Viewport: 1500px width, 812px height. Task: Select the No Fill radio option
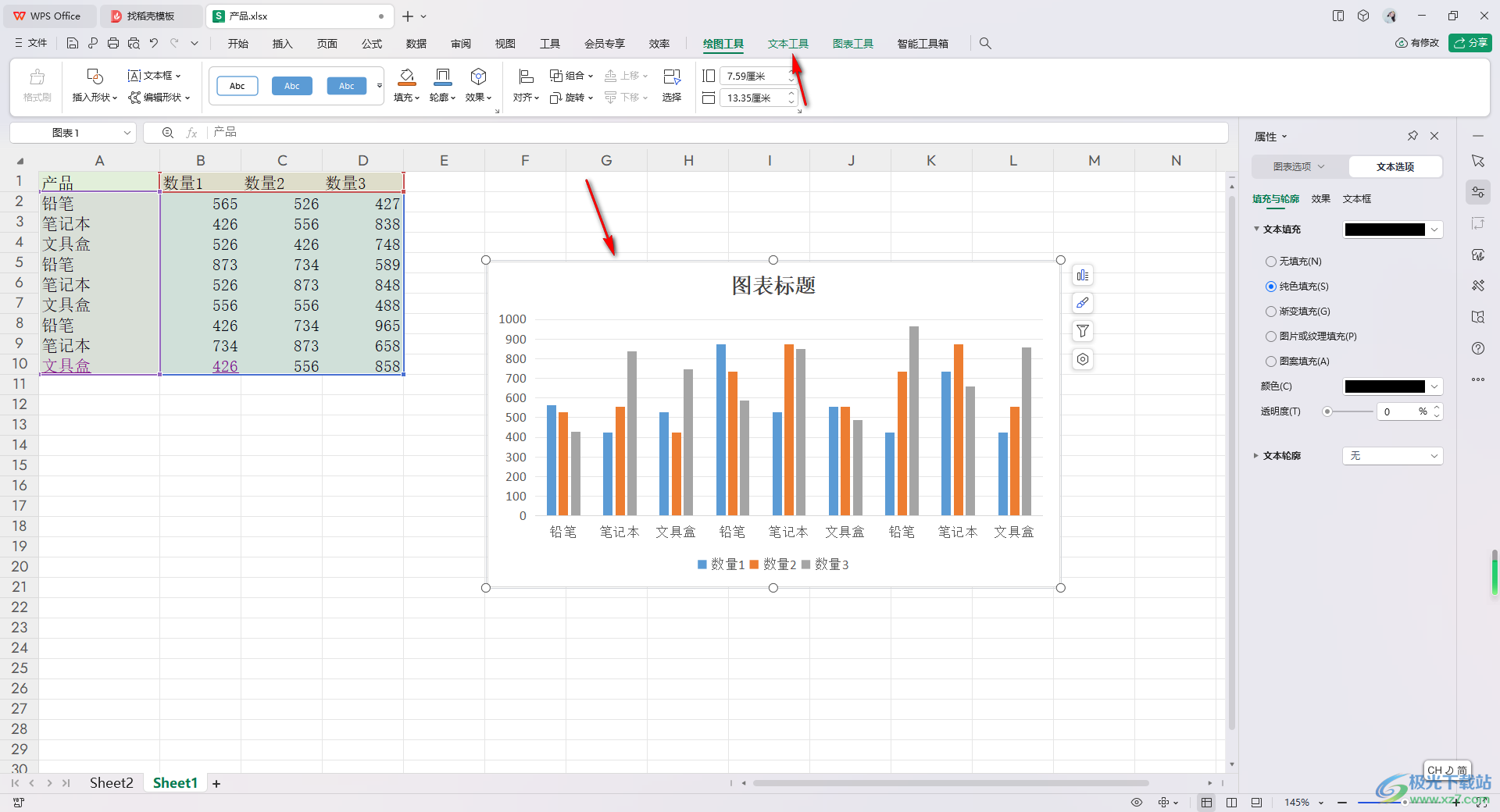tap(1271, 262)
